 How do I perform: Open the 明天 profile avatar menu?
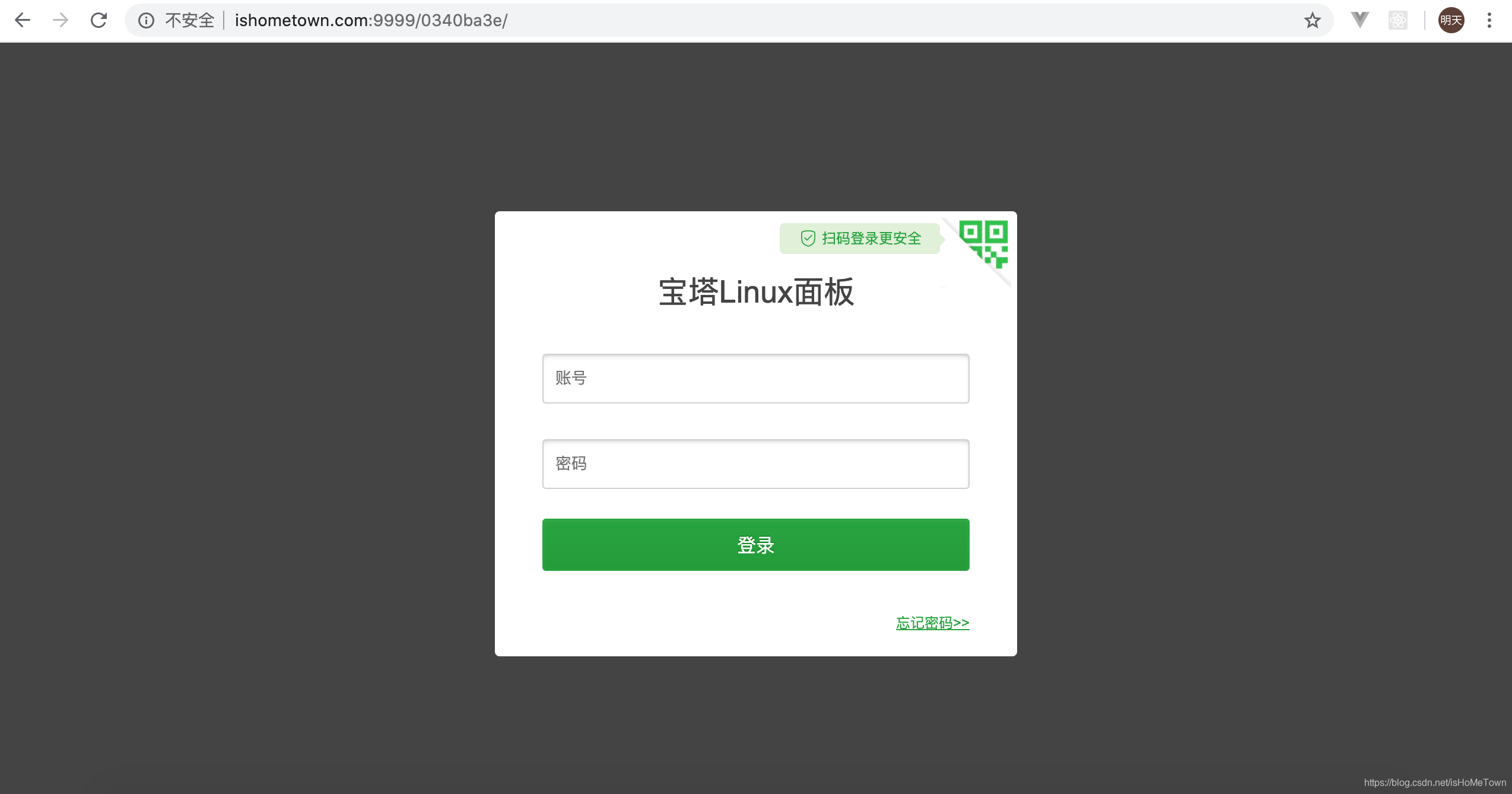pyautogui.click(x=1451, y=21)
